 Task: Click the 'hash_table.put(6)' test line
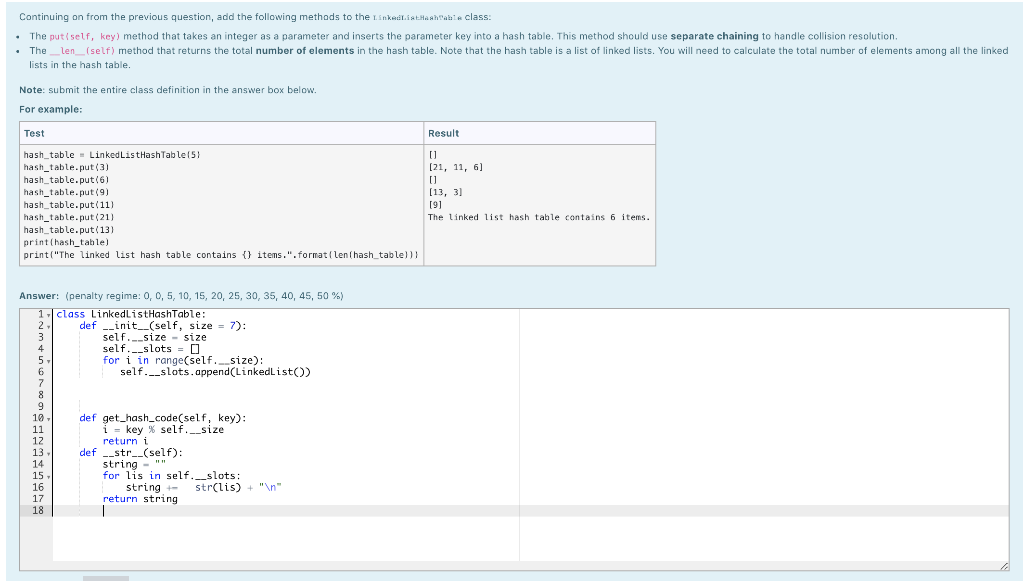66,180
